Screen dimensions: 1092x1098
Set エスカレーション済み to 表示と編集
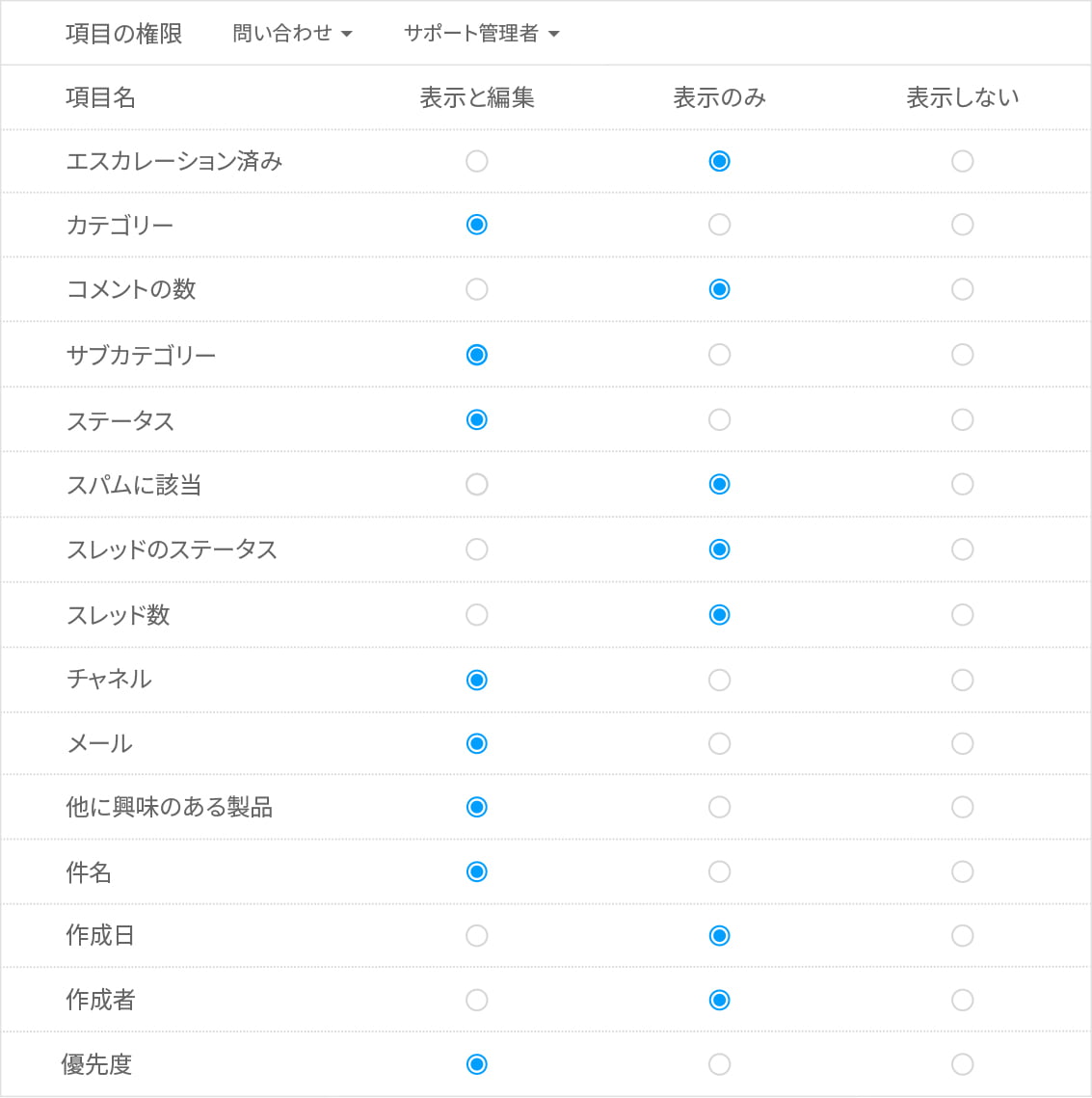click(477, 161)
